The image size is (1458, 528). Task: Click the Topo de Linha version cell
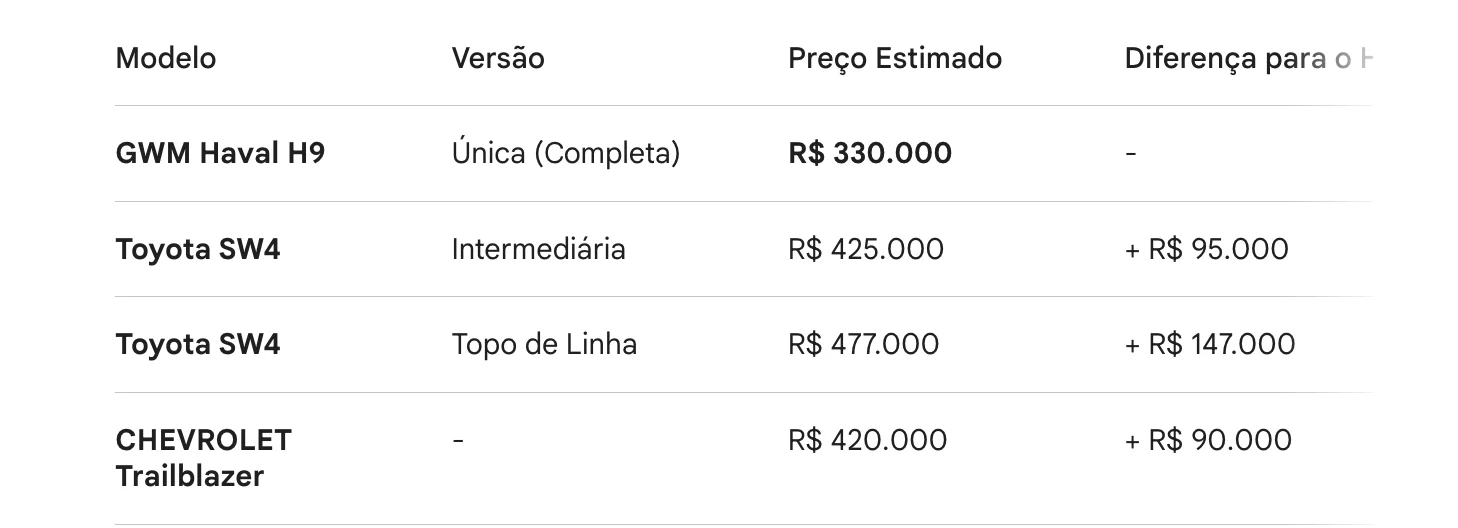coord(544,345)
